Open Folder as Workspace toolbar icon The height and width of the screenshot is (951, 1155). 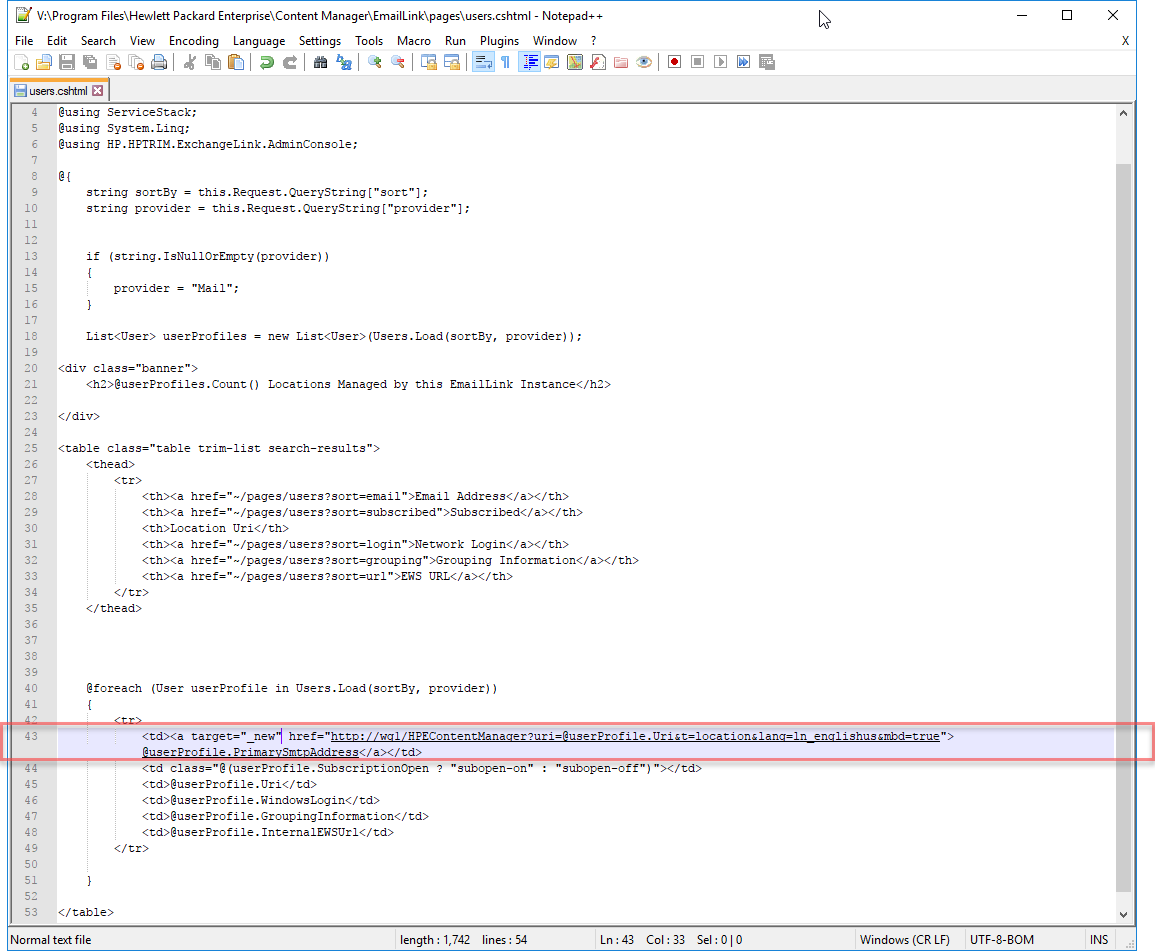pos(620,63)
